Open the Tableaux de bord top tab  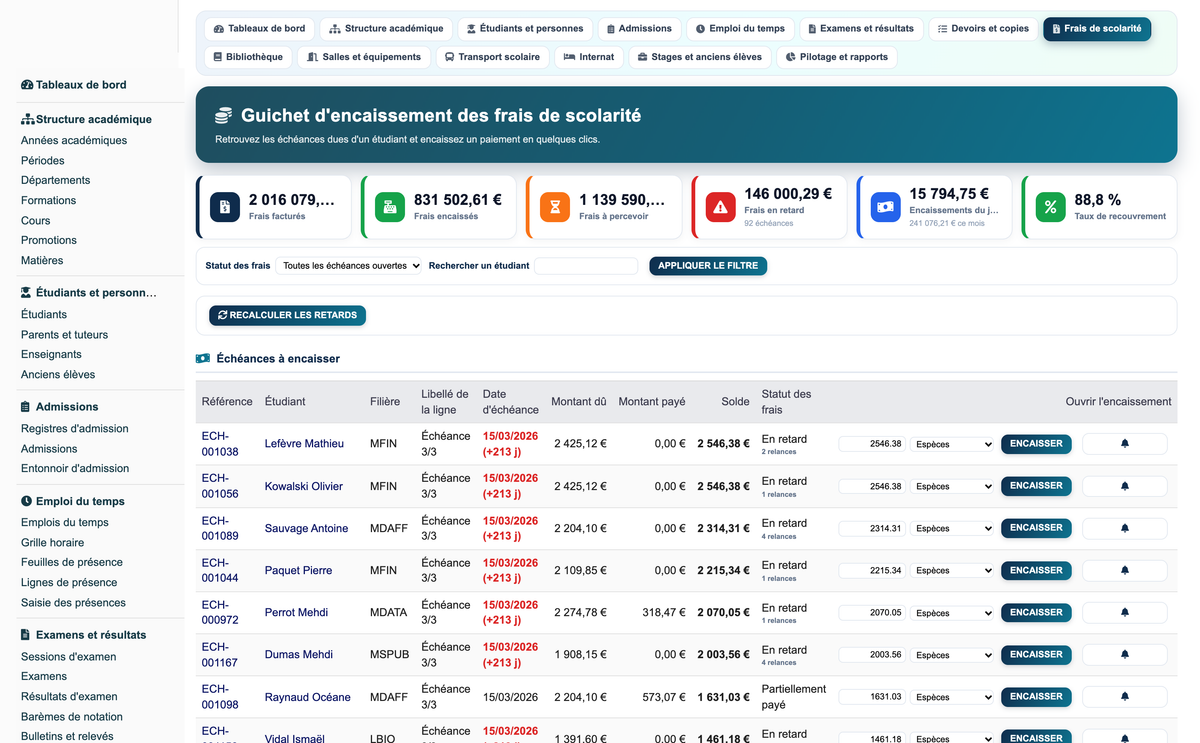point(259,29)
